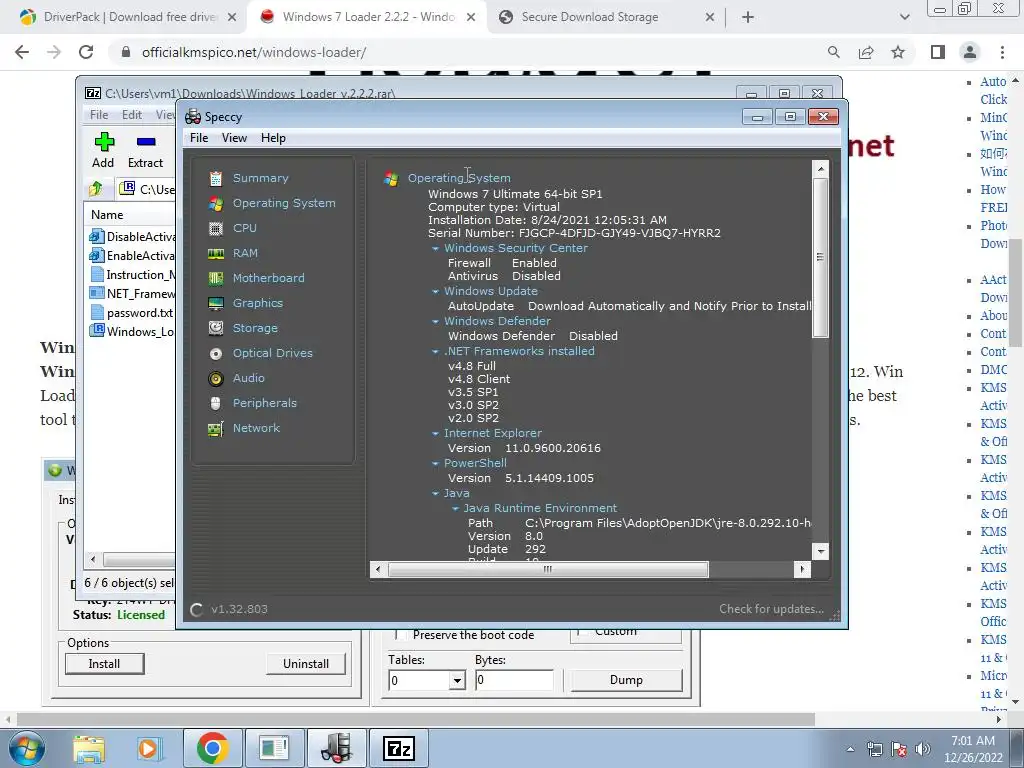Click the CPU chip icon in Speccy
The image size is (1024, 768).
click(216, 228)
